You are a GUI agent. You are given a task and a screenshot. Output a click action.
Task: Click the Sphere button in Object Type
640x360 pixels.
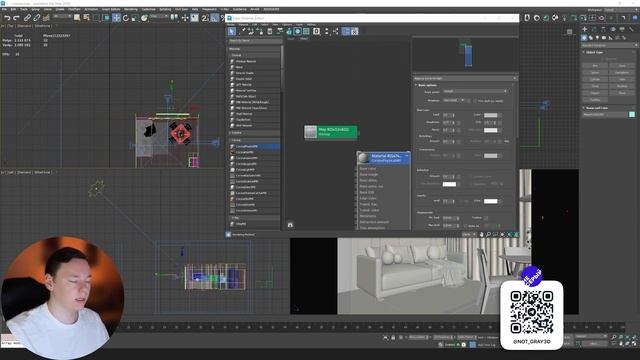[x=595, y=72]
